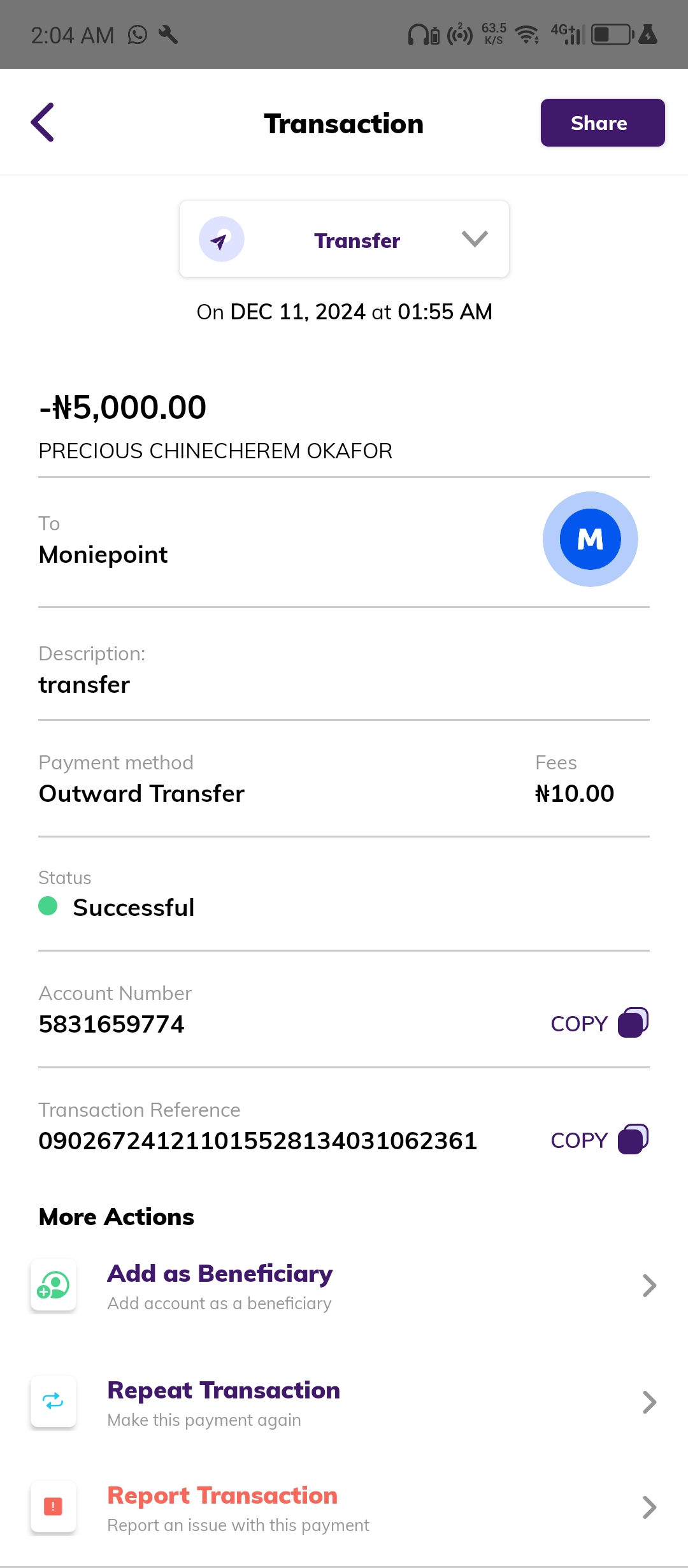Tap the back arrow icon
This screenshot has height=1568, width=688.
click(43, 122)
